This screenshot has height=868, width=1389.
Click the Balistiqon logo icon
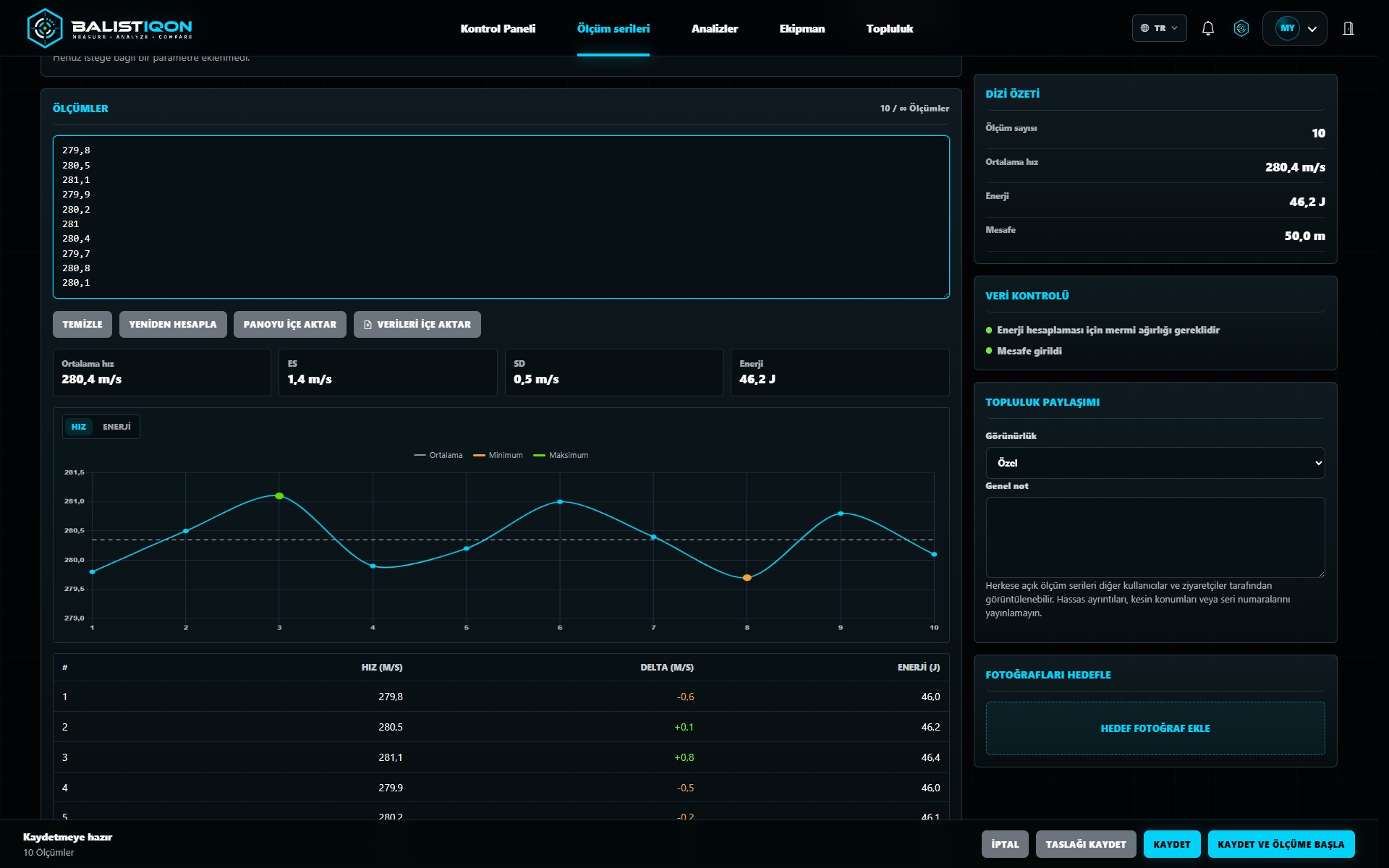tap(45, 28)
